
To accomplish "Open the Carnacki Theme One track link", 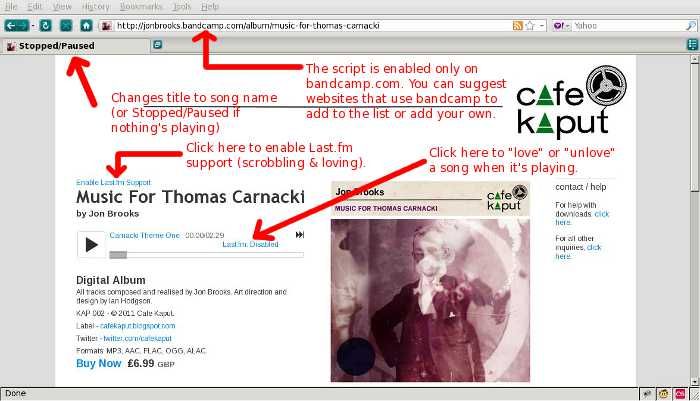I will [145, 235].
